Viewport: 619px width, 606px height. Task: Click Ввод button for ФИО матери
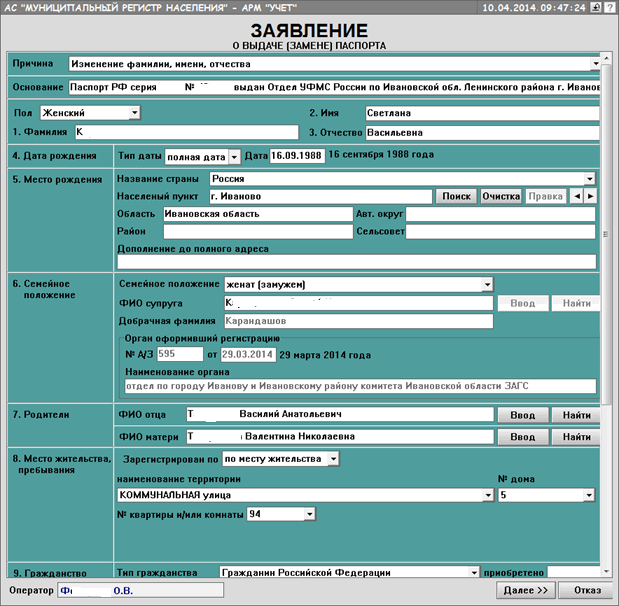[x=523, y=437]
